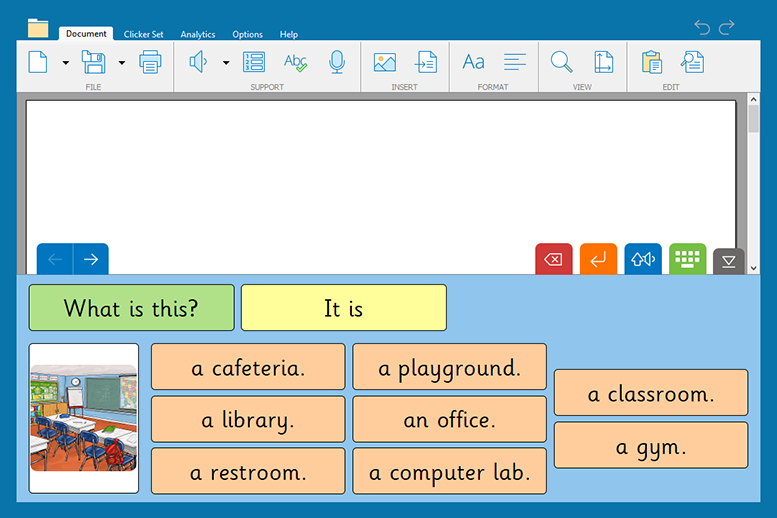Click the spell check Abc icon
Image resolution: width=777 pixels, height=518 pixels.
(x=295, y=63)
